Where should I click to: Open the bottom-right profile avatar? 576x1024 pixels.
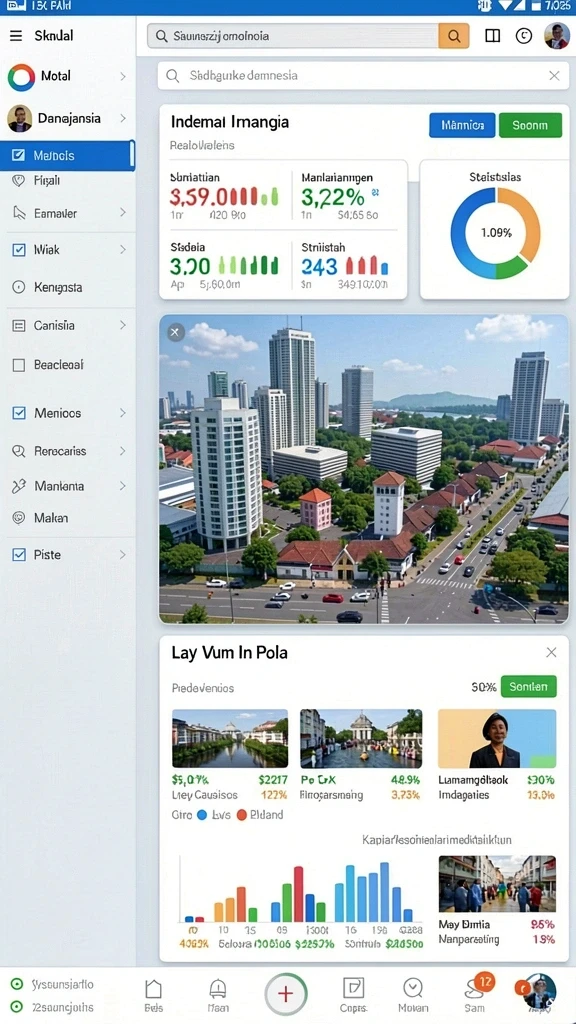tap(539, 991)
